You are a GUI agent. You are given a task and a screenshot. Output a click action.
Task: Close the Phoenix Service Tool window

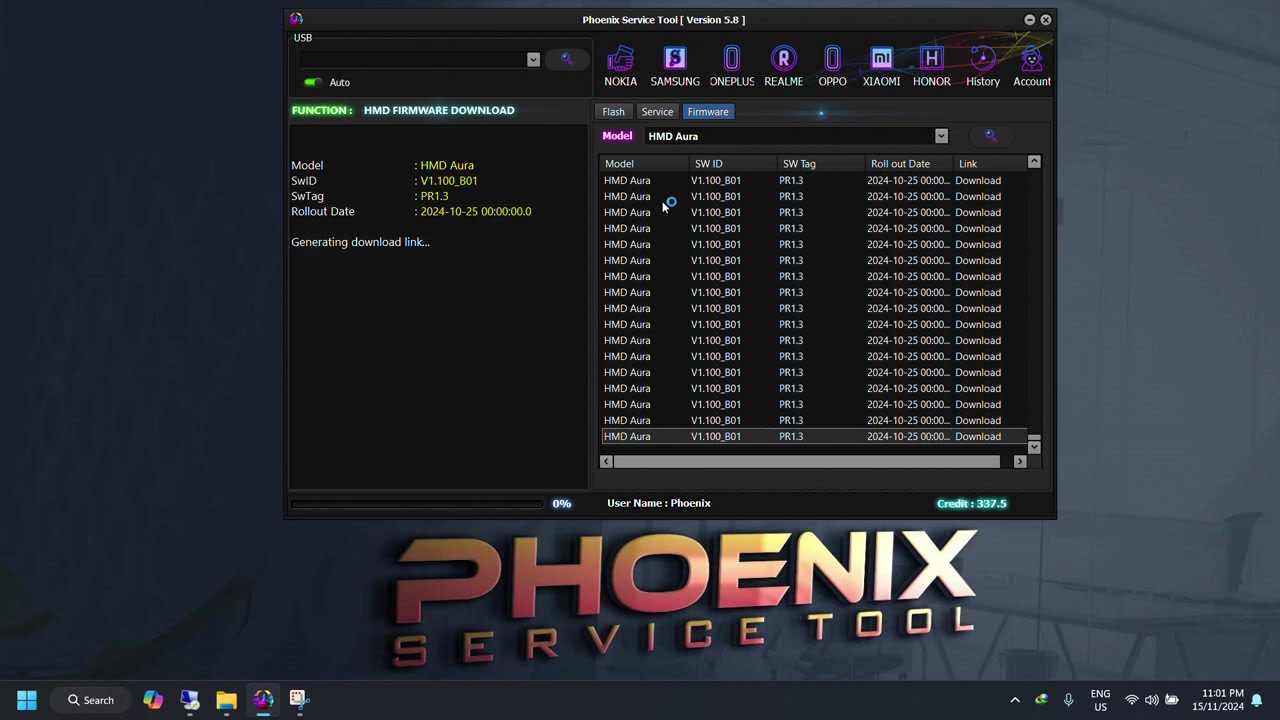[x=1046, y=20]
